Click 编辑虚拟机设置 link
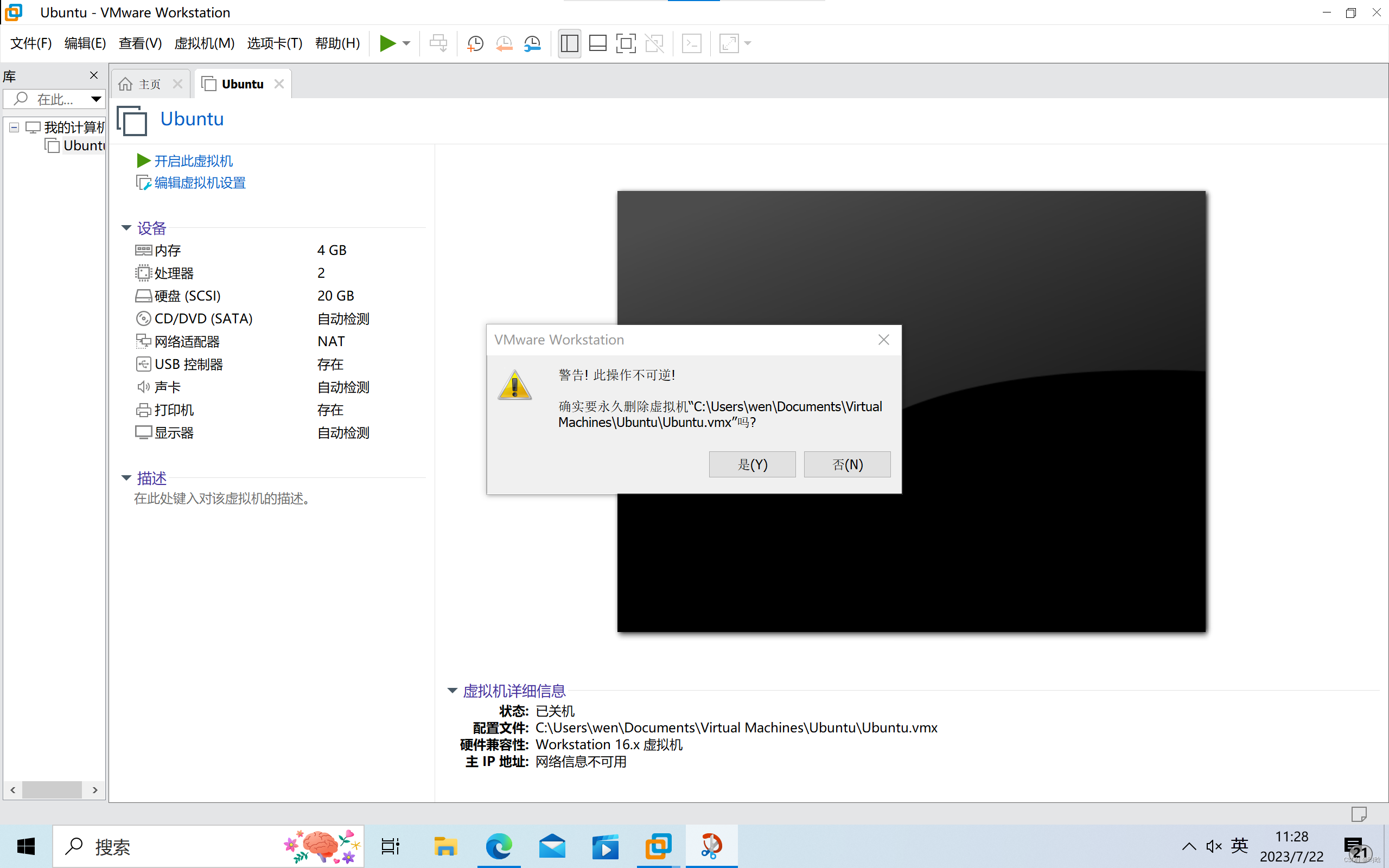 click(200, 183)
